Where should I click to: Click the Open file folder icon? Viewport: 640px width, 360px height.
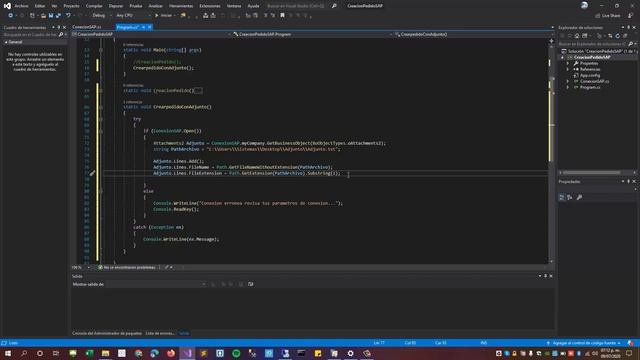click(43, 16)
